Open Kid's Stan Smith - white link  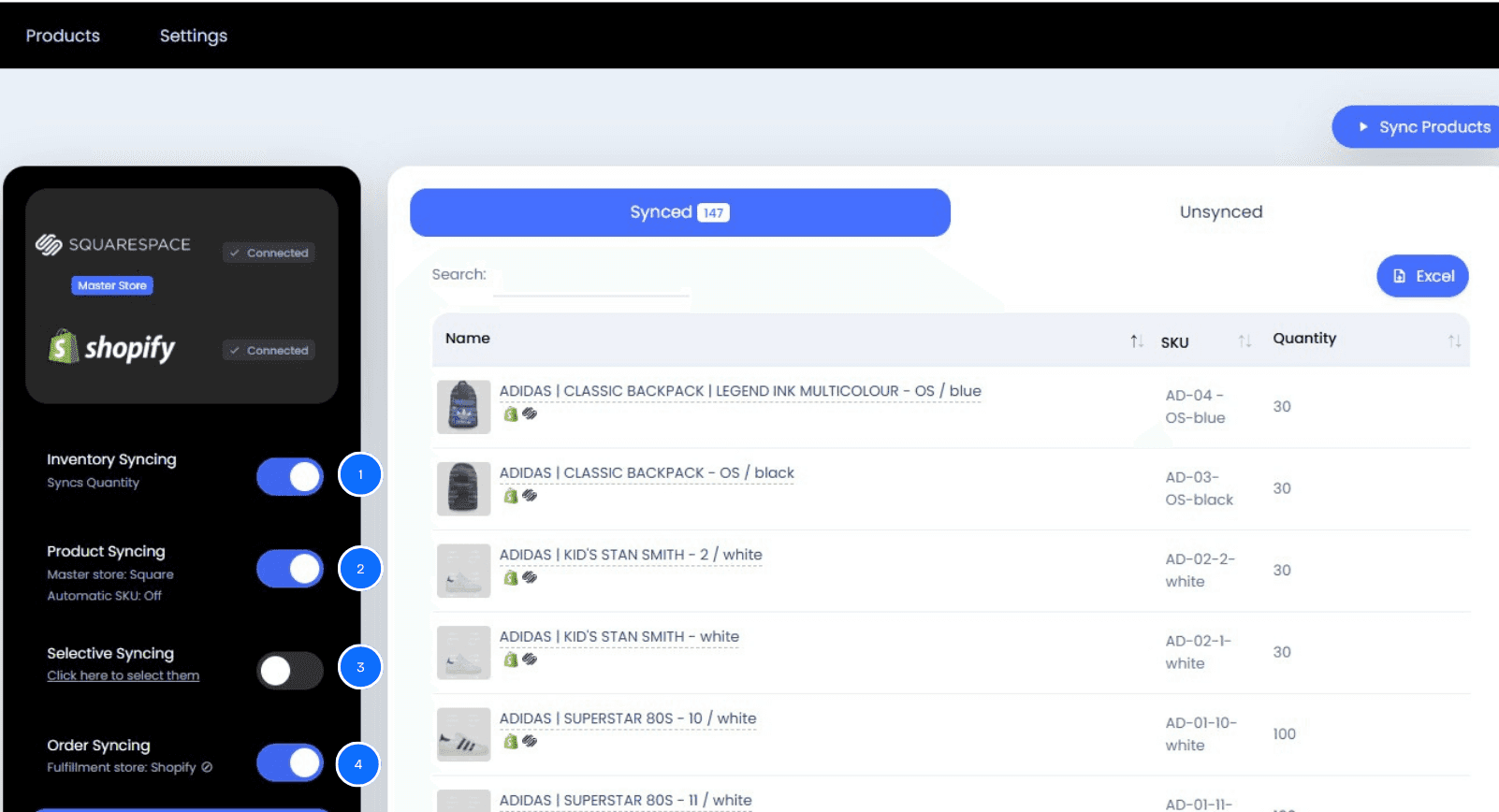click(619, 636)
